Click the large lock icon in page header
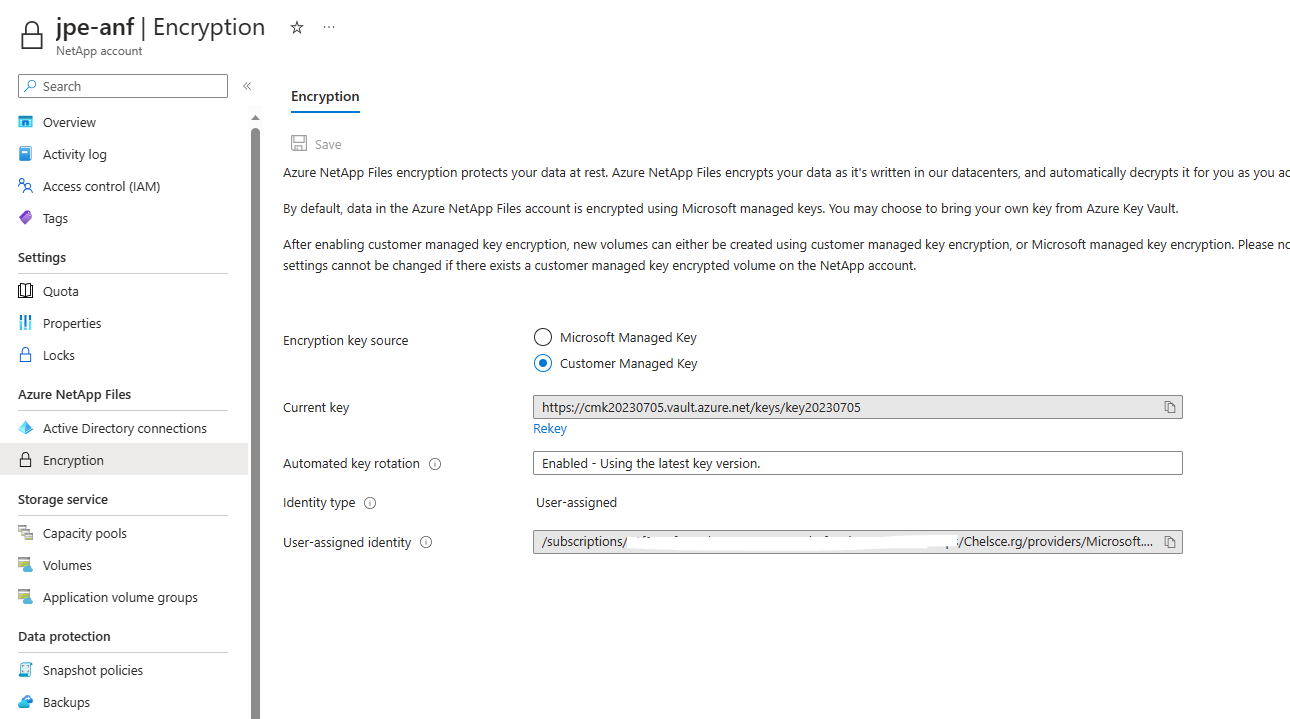The height and width of the screenshot is (719, 1290). pos(32,35)
